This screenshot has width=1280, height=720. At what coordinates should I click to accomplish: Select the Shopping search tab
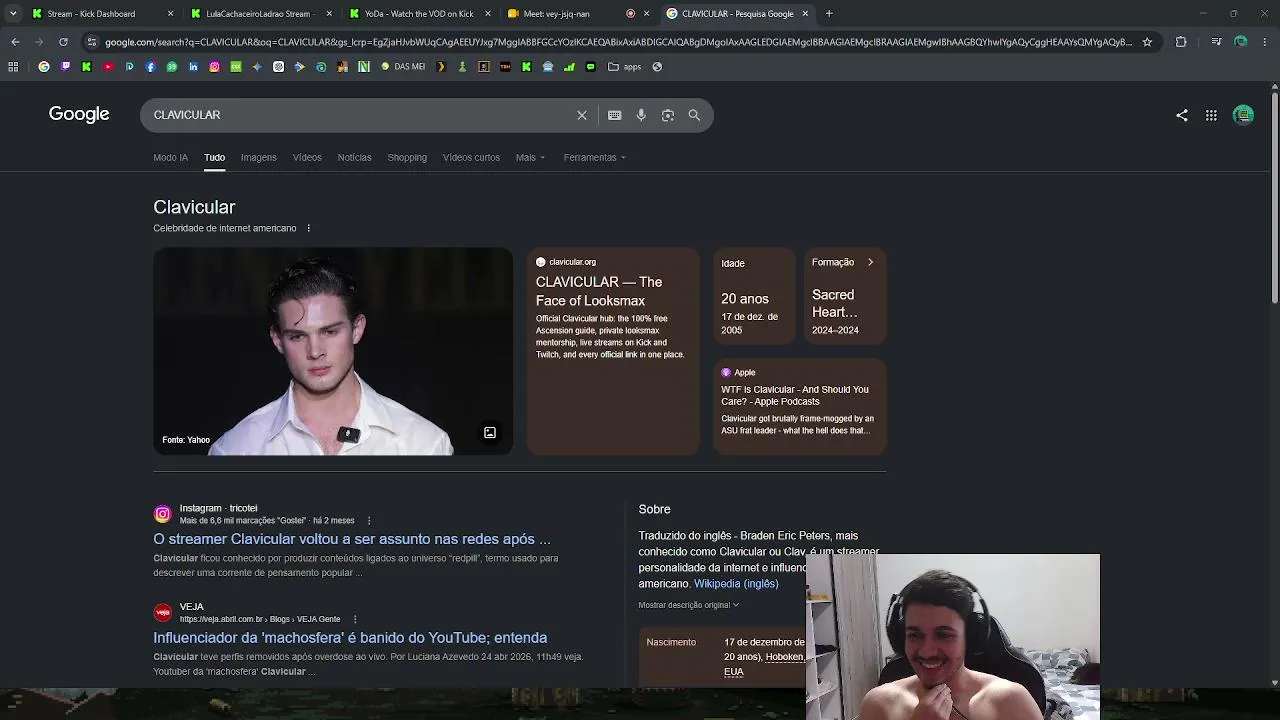pos(407,157)
